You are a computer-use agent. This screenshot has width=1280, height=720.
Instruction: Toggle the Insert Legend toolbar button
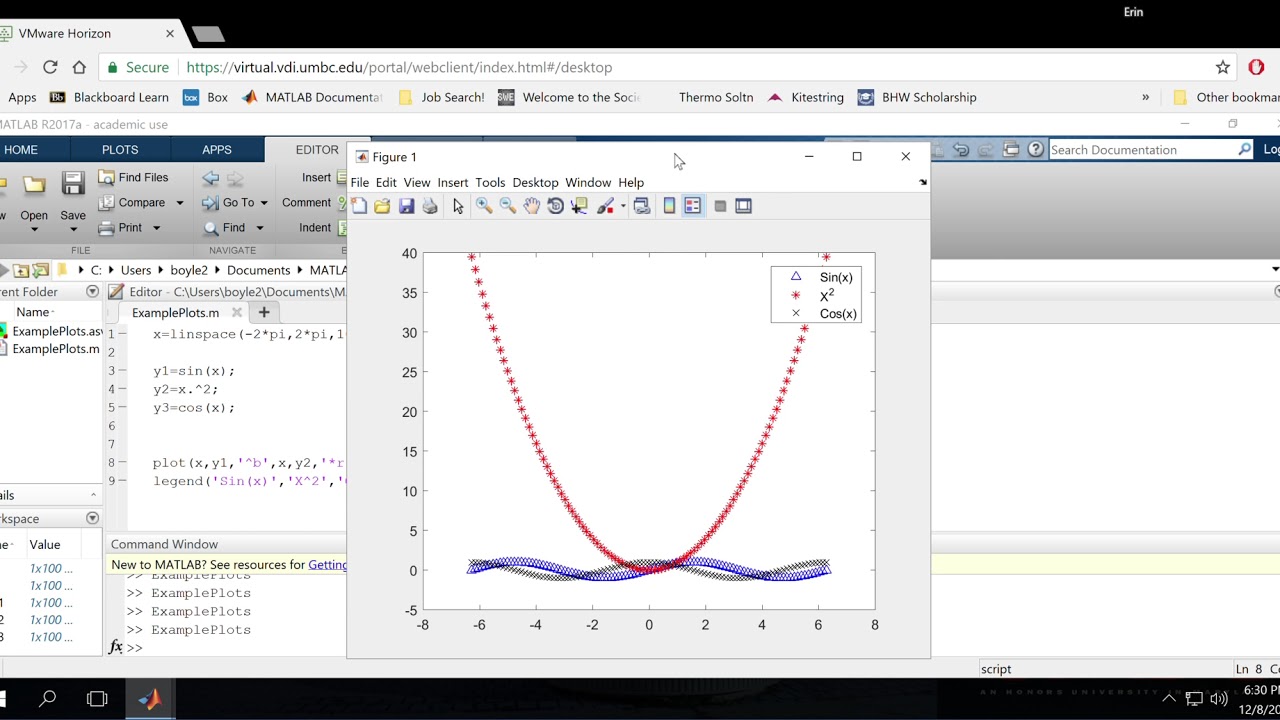click(693, 206)
